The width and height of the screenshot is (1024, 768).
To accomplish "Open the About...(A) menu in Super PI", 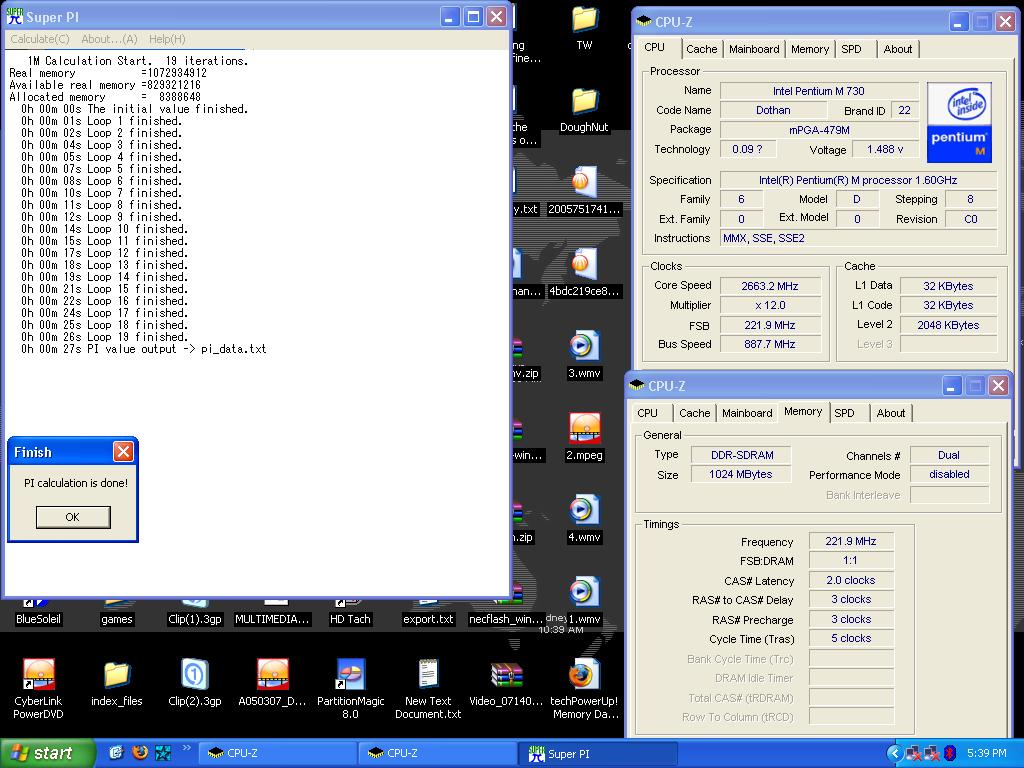I will pyautogui.click(x=109, y=39).
